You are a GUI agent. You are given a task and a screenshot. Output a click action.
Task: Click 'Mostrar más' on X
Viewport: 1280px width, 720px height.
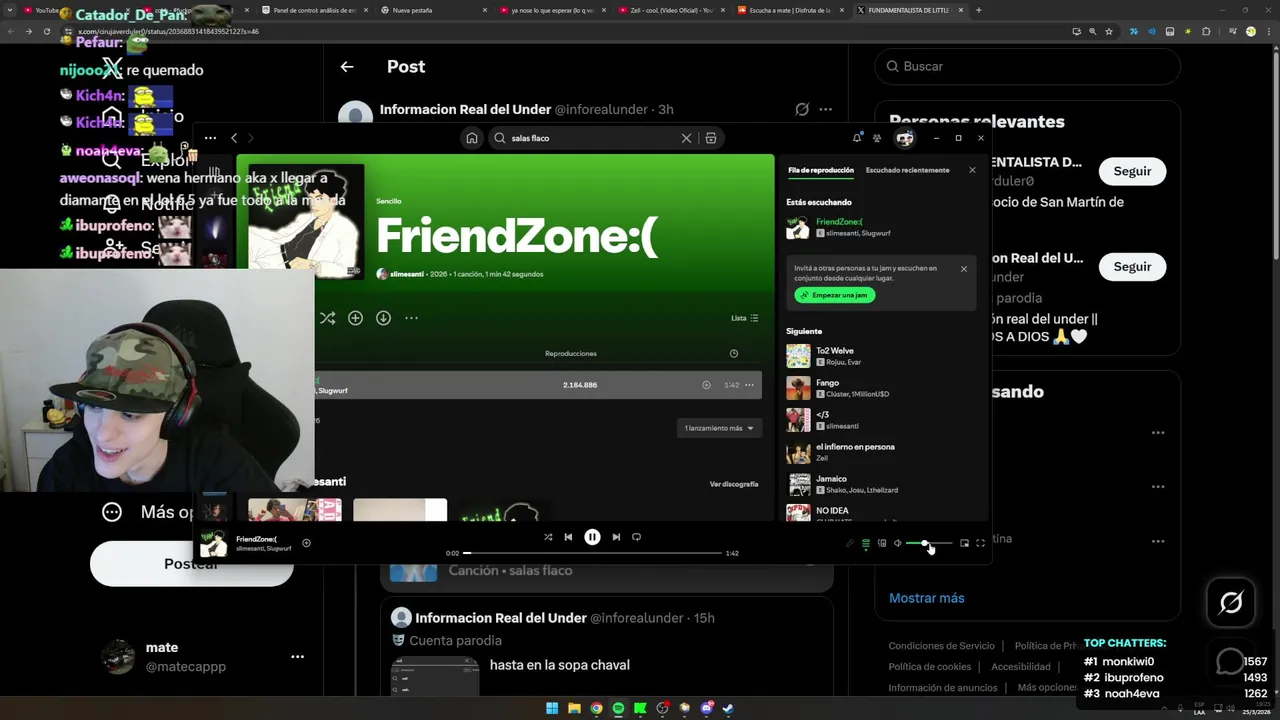pyautogui.click(x=927, y=598)
